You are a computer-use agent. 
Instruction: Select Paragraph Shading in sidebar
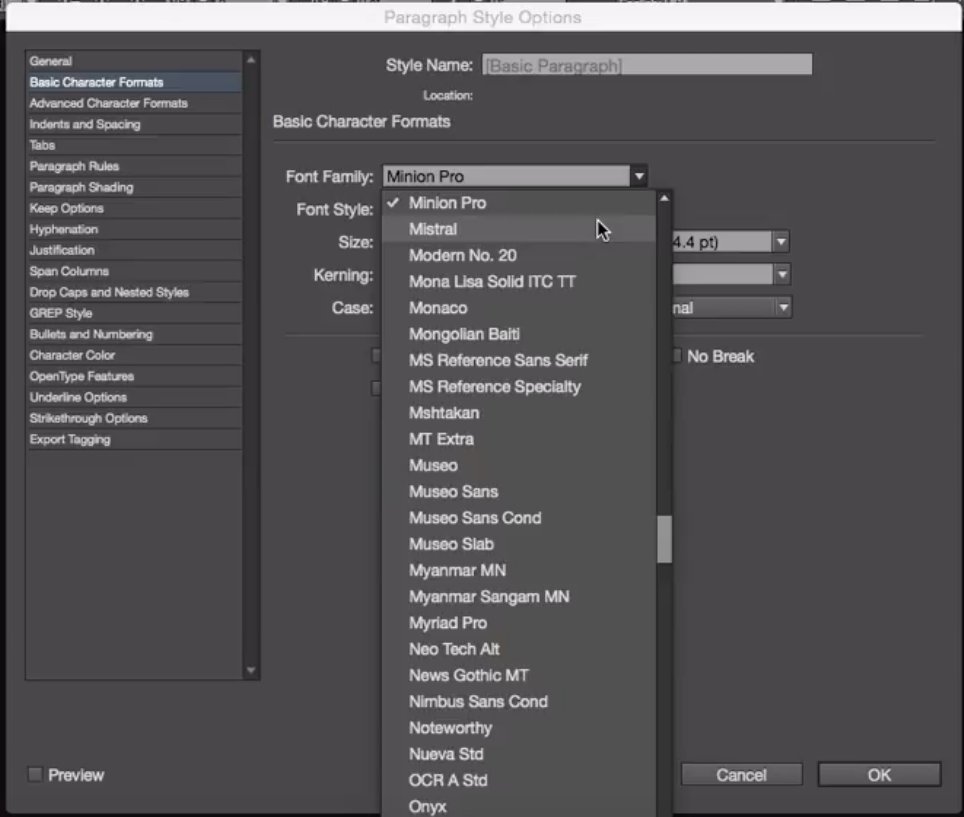pyautogui.click(x=134, y=187)
